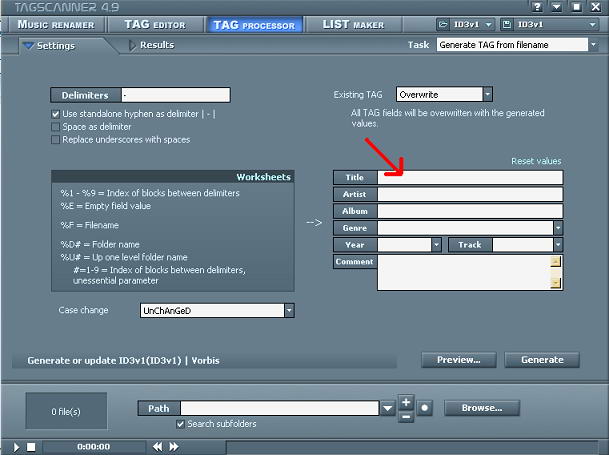Click the fast-forward button
Viewport: 609px width, 455px height.
tap(174, 447)
